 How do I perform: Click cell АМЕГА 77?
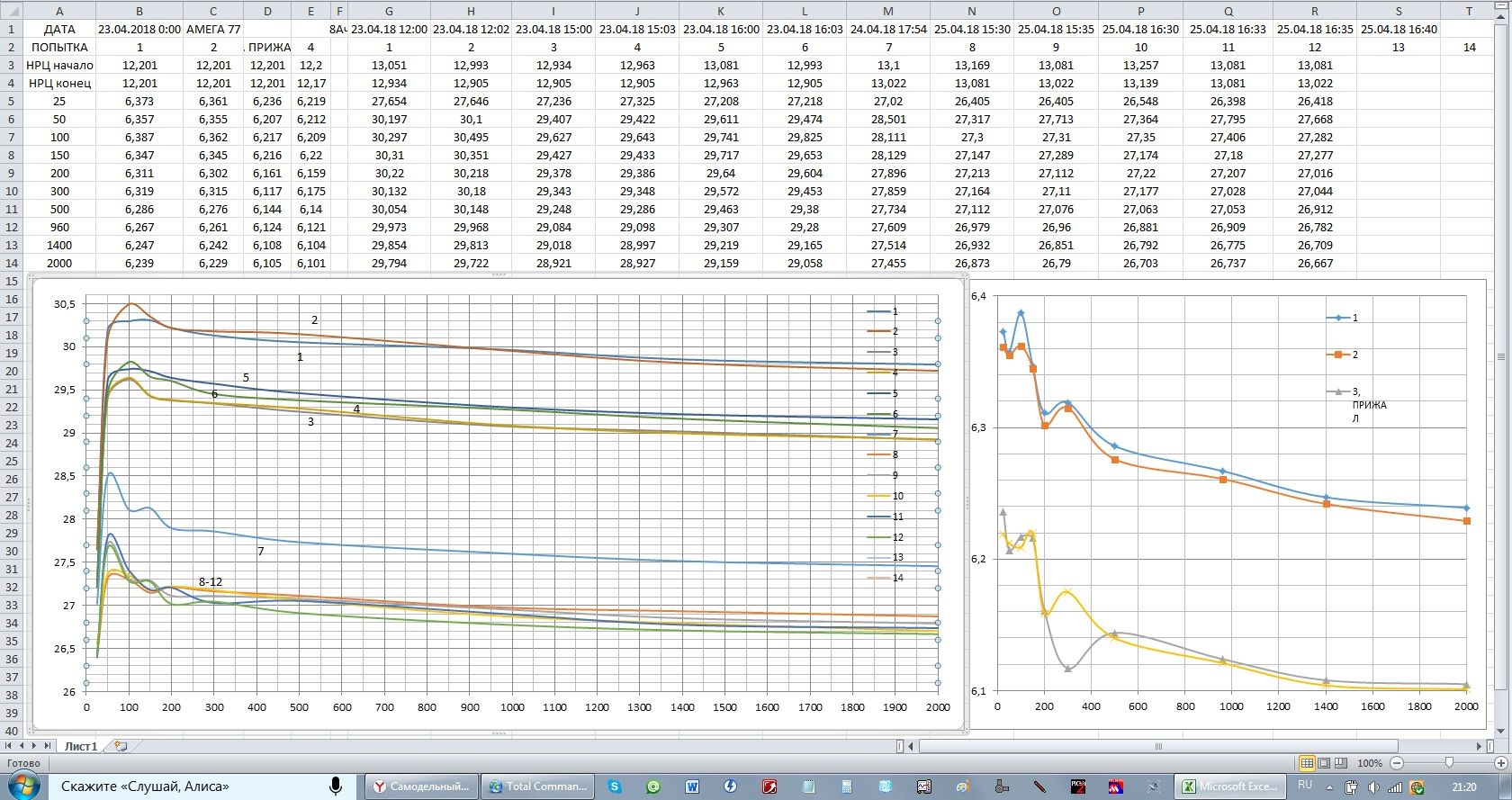(213, 29)
